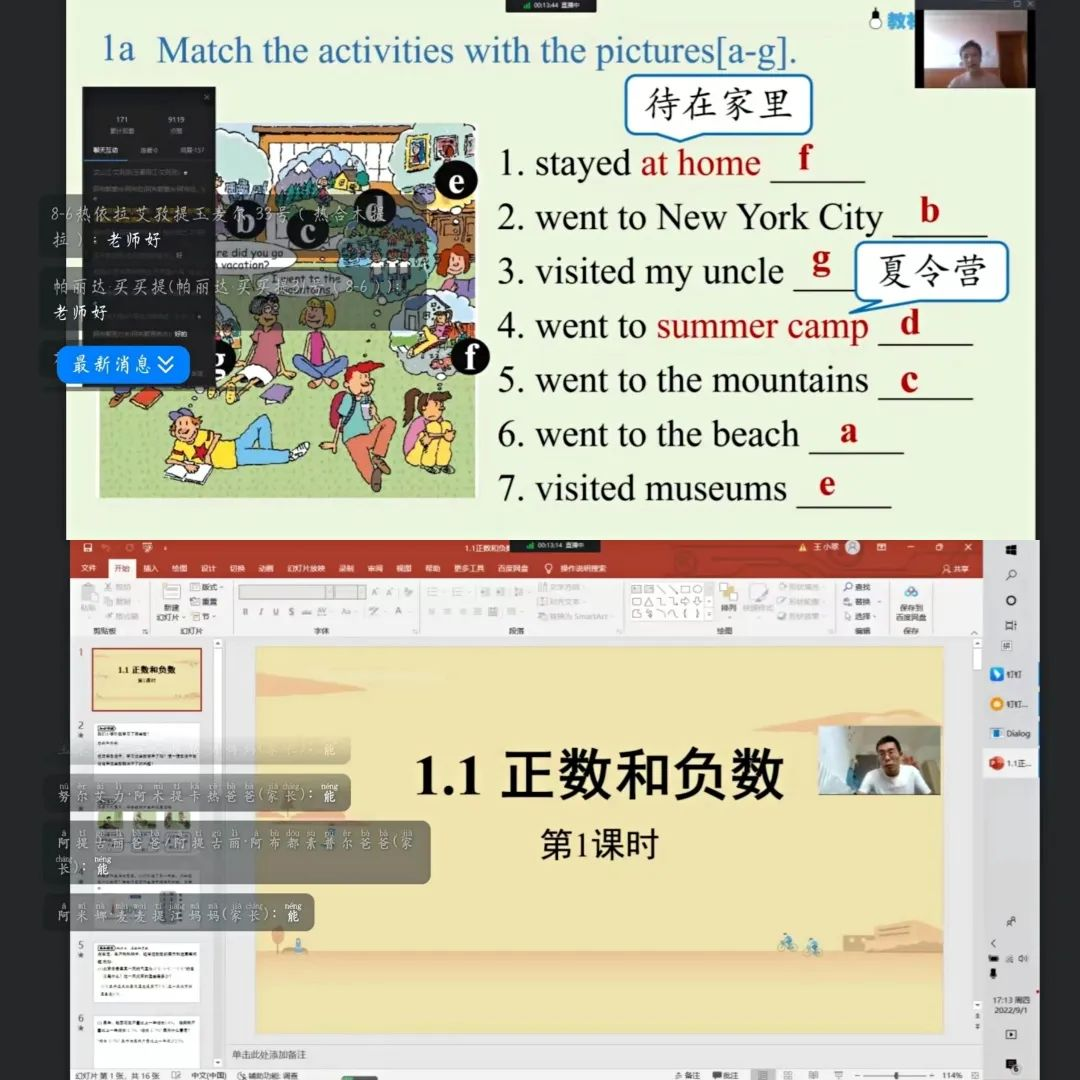This screenshot has height=1080, width=1080.
Task: Toggle the Notes (备注) pane in status bar
Action: click(687, 1075)
